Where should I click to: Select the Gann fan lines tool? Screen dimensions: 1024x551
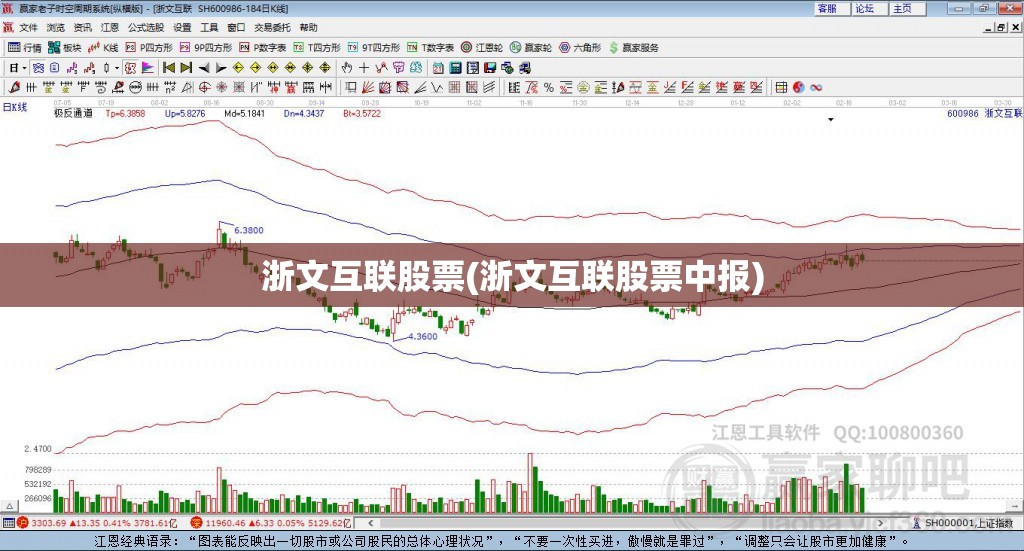click(368, 87)
